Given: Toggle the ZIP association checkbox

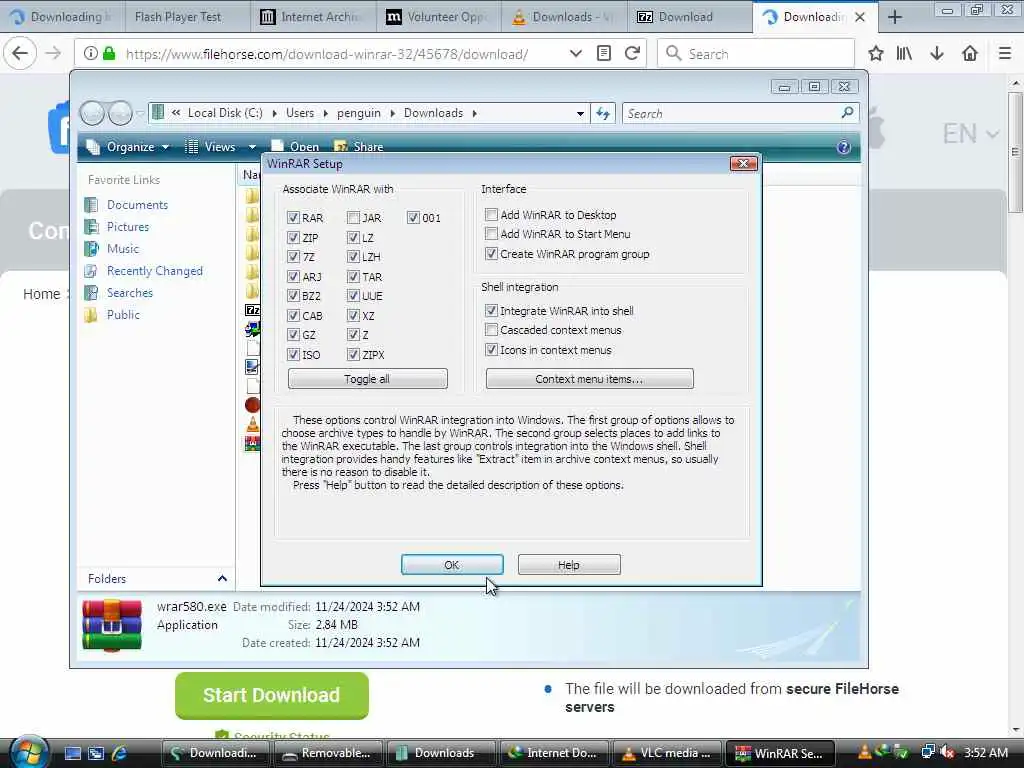Looking at the screenshot, I should (293, 237).
